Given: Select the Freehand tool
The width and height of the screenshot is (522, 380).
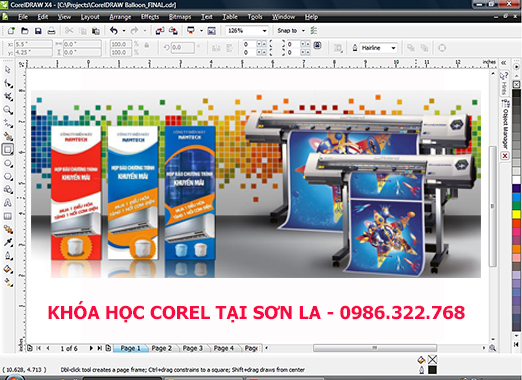Looking at the screenshot, I should click(x=8, y=123).
